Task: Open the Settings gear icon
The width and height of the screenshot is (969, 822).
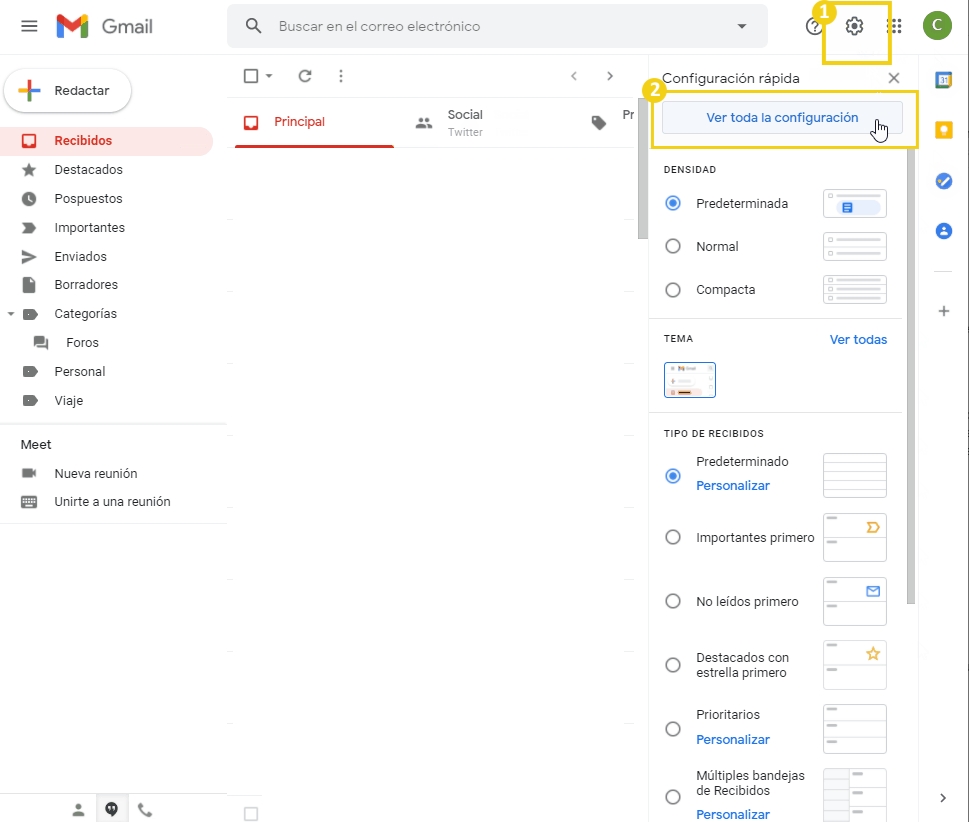Action: (x=854, y=27)
